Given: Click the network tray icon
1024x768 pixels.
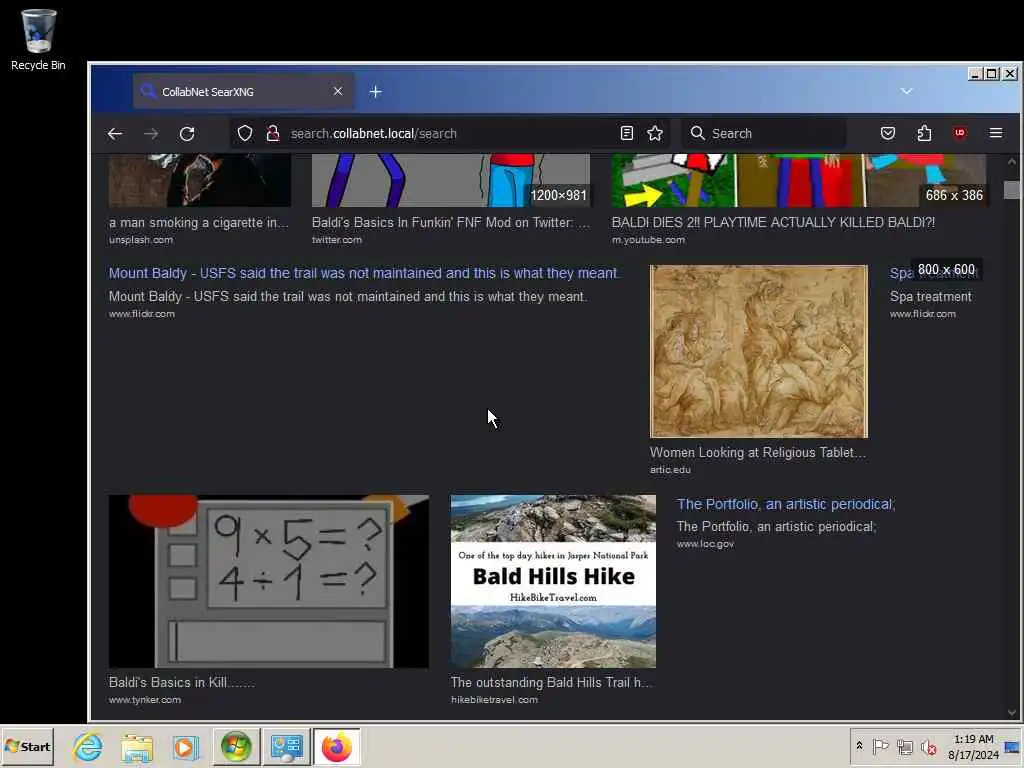Looking at the screenshot, I should tap(905, 747).
